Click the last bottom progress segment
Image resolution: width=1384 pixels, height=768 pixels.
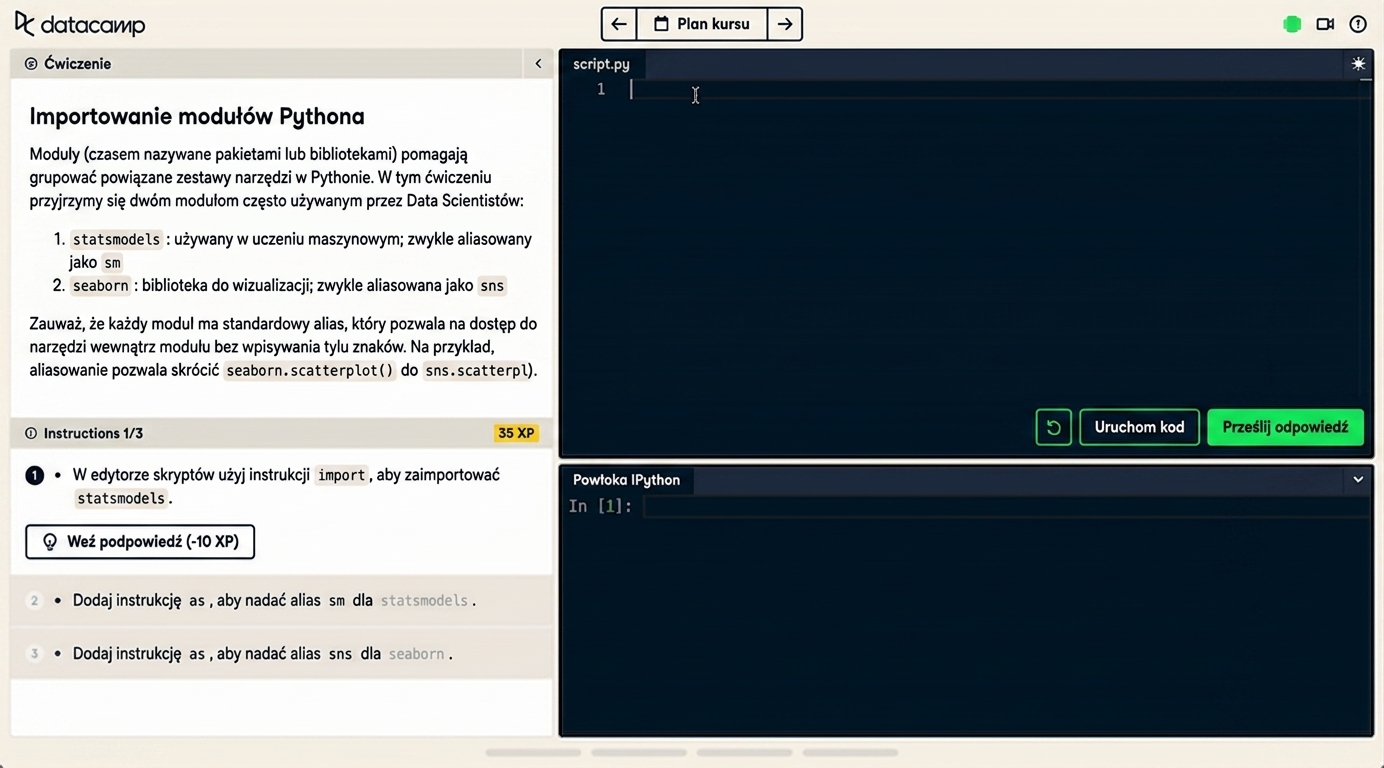pyautogui.click(x=850, y=752)
